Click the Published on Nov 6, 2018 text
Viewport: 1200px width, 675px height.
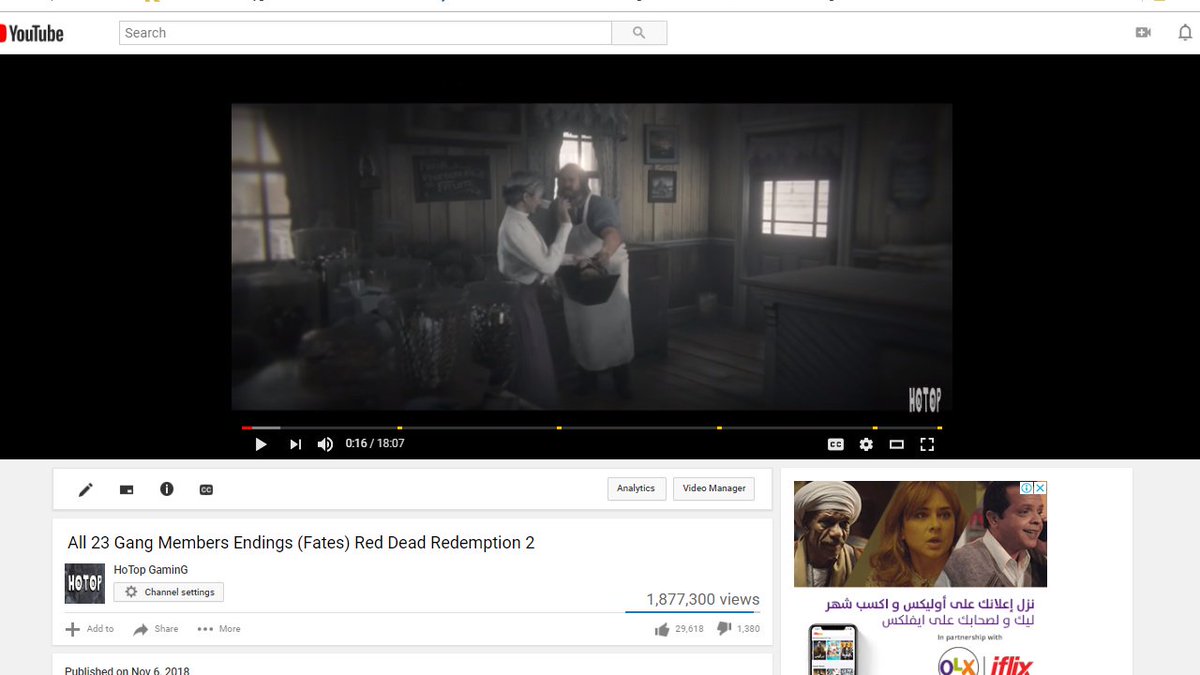click(x=127, y=670)
